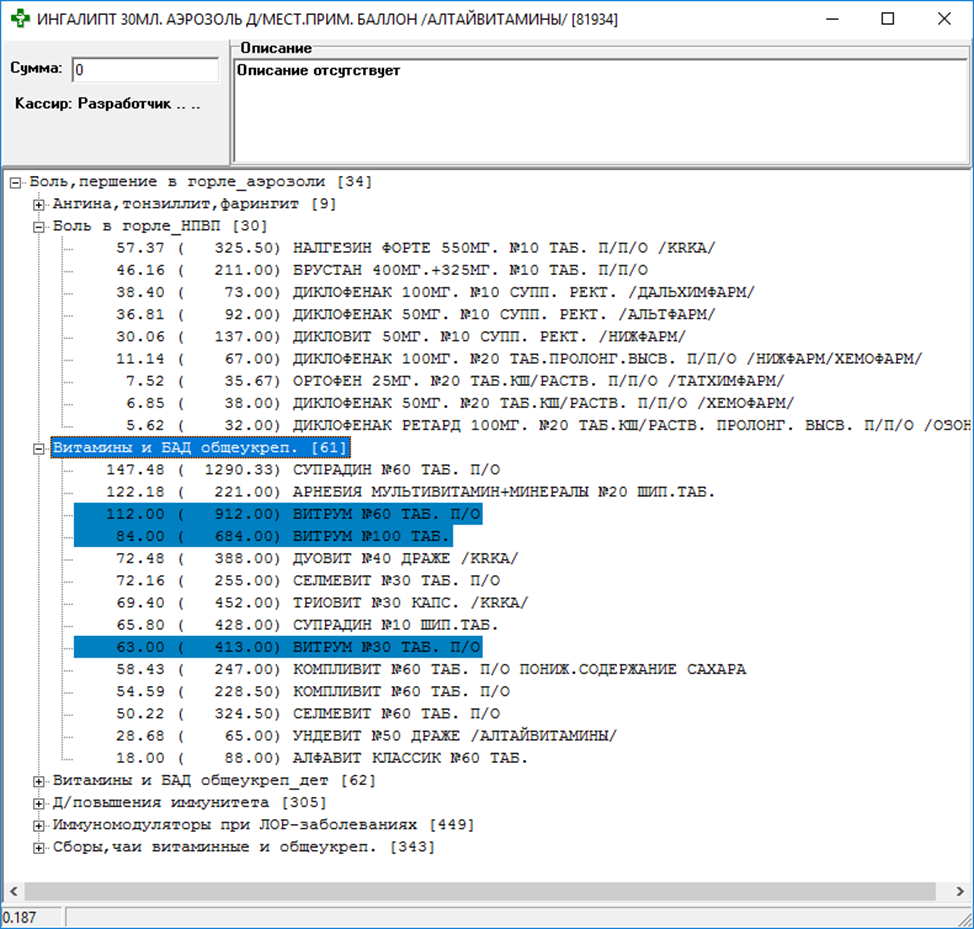Select АРНЕБИЯ МУЛЬТИВИТАМИН+МИНЕРАЛЫ row
Screen dimensions: 974x929
coord(411,492)
